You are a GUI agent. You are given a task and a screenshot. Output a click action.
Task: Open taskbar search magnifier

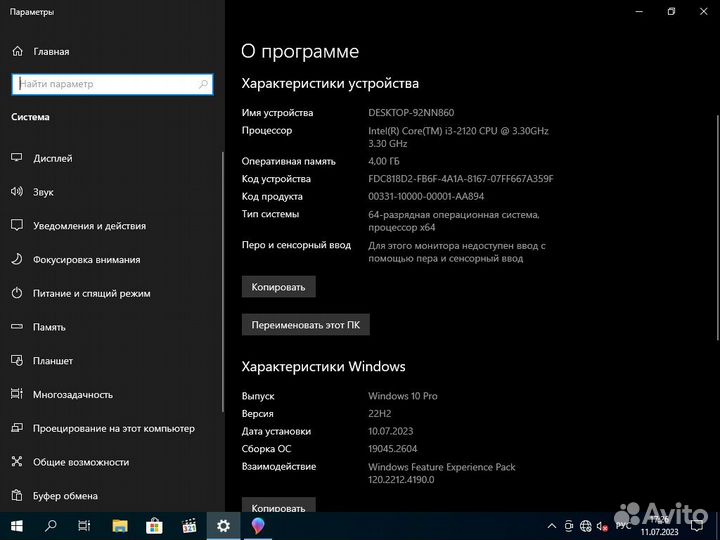pos(51,526)
